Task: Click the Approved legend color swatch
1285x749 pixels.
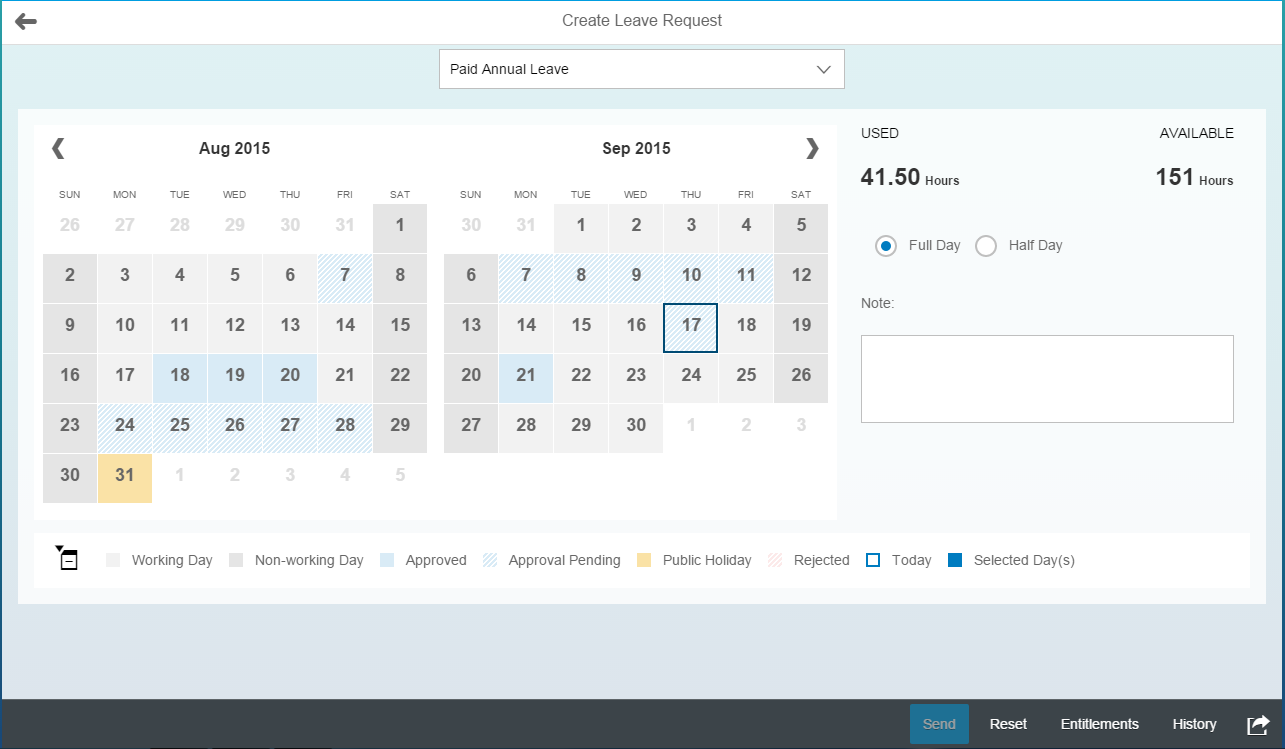Action: coord(387,560)
